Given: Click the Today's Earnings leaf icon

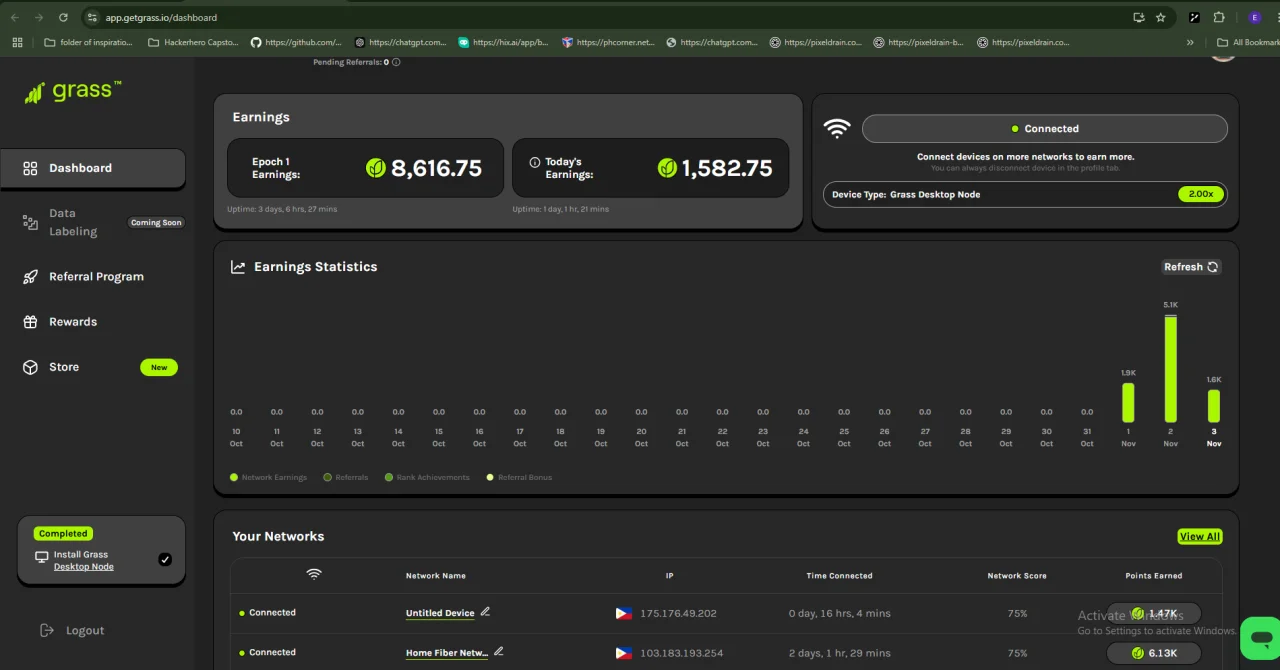Looking at the screenshot, I should click(667, 168).
